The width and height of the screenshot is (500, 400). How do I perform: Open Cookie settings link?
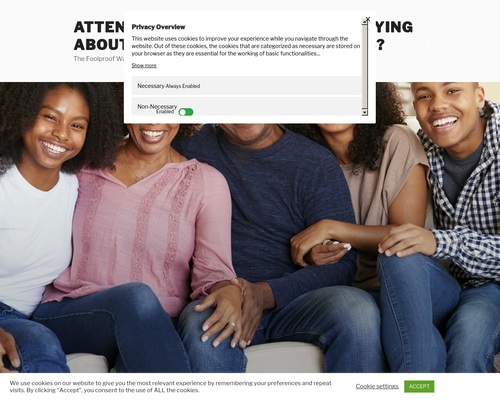tap(377, 386)
